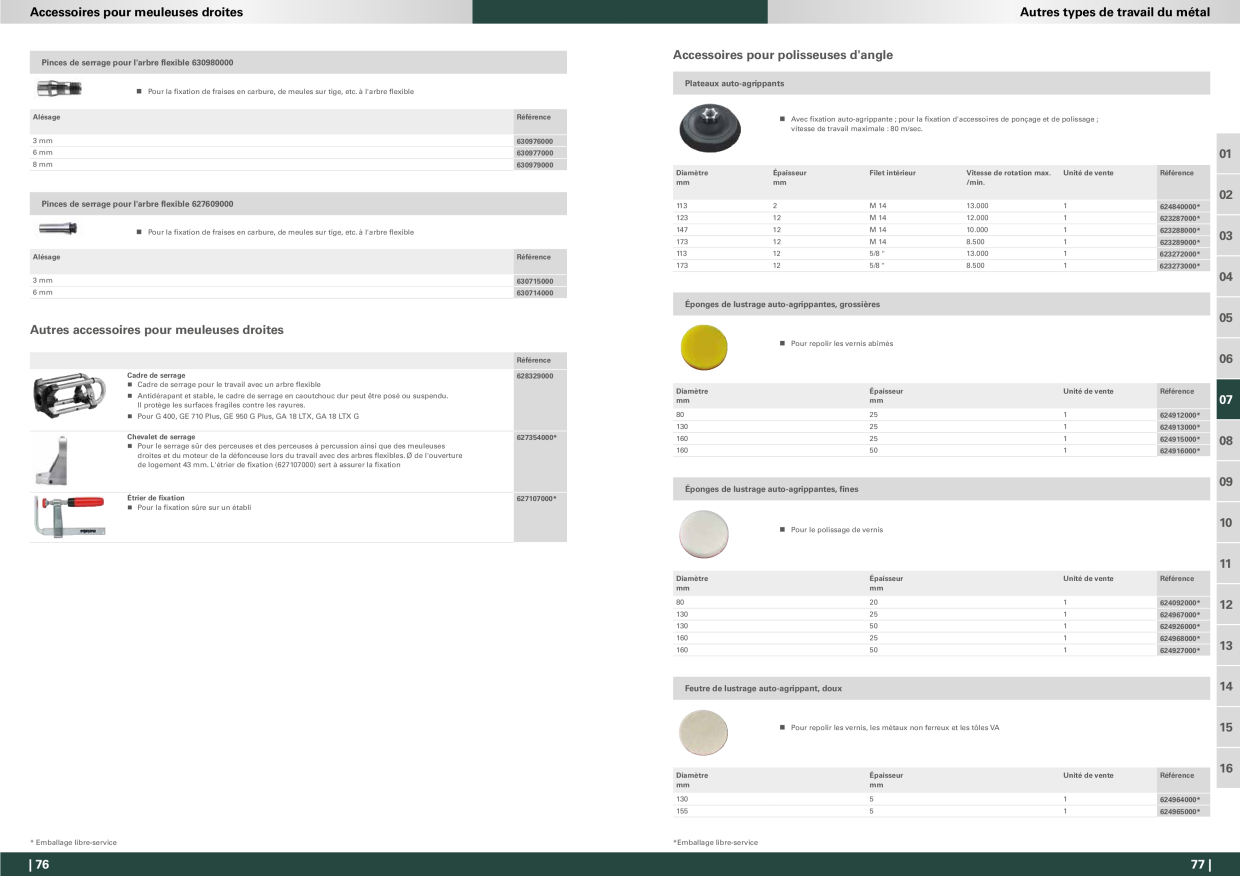Open chapter tab 15
This screenshot has height=876, width=1240.
(x=1226, y=728)
